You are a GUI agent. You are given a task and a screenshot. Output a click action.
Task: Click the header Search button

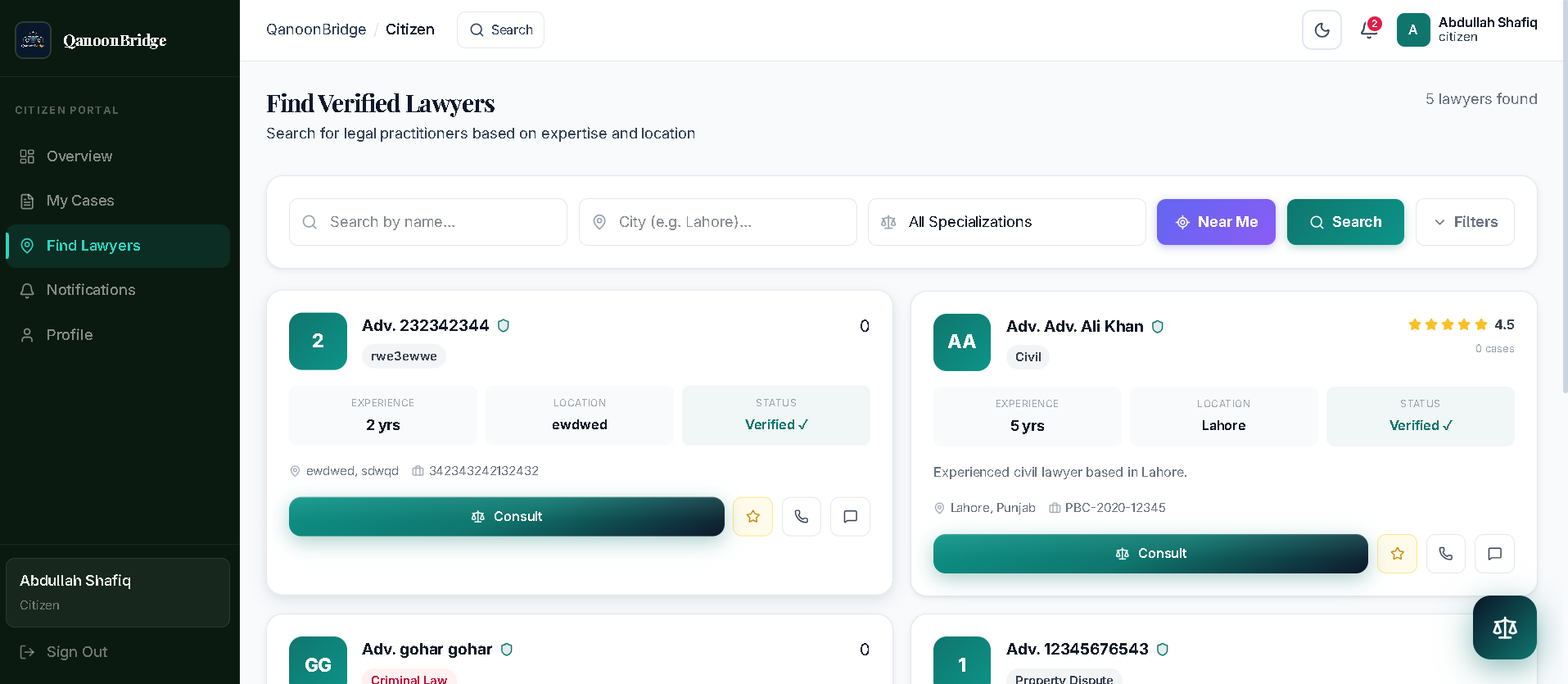tap(500, 29)
